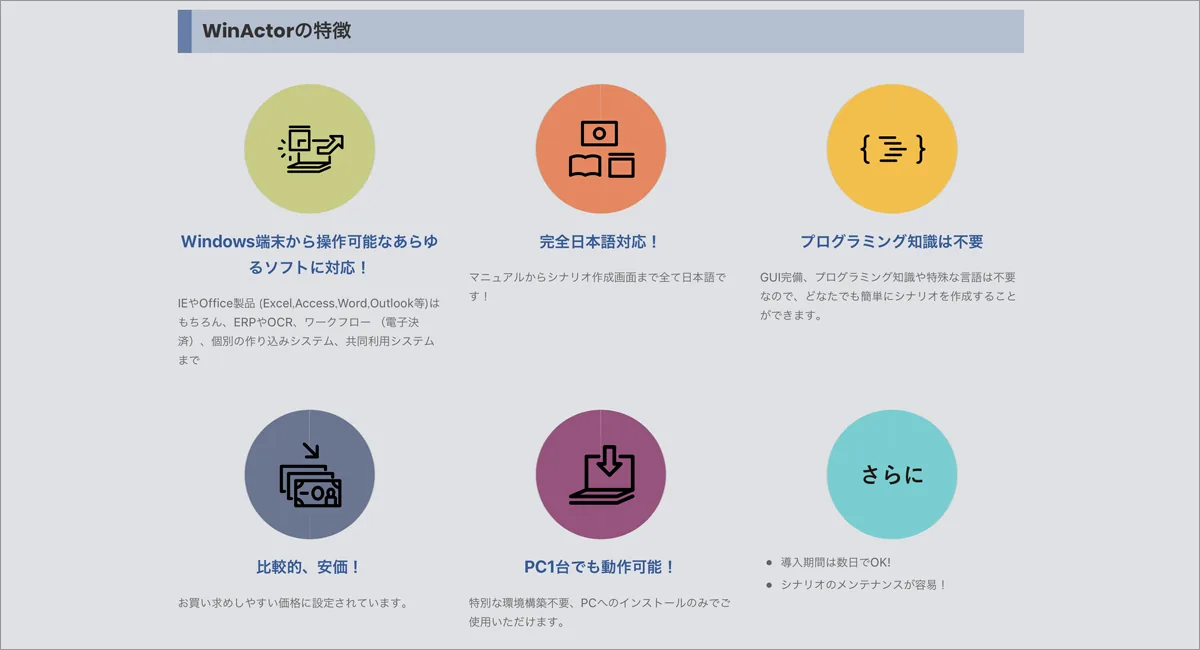This screenshot has width=1200, height=650.
Task: Click text お買い求めしやすい価格に設定されています。
Action: [x=293, y=603]
